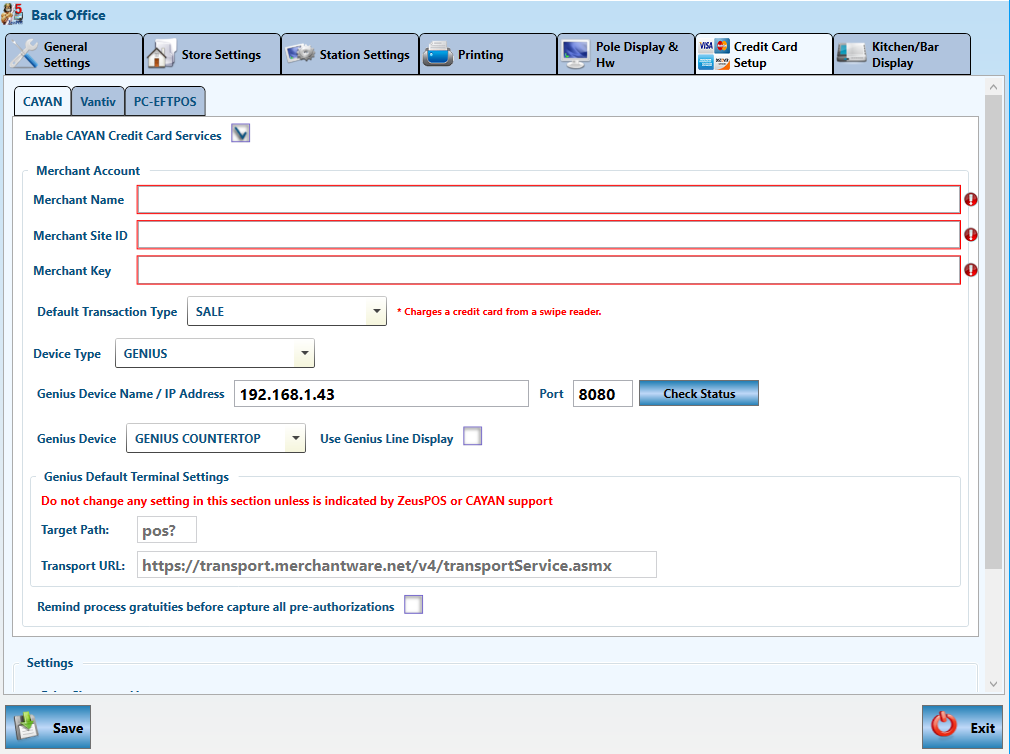Click the Merchant Name input field
Screen dimensions: 1010x754
(x=549, y=200)
